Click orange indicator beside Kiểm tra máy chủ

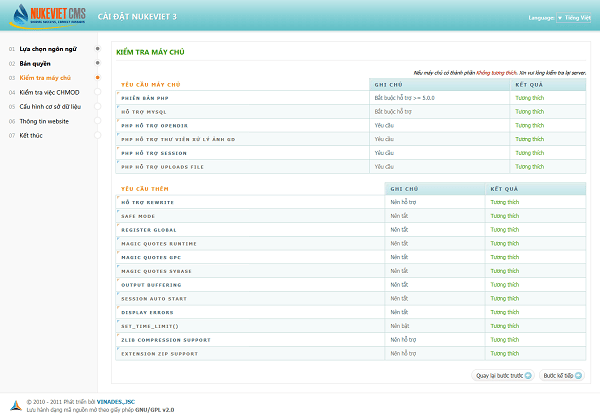[97, 77]
